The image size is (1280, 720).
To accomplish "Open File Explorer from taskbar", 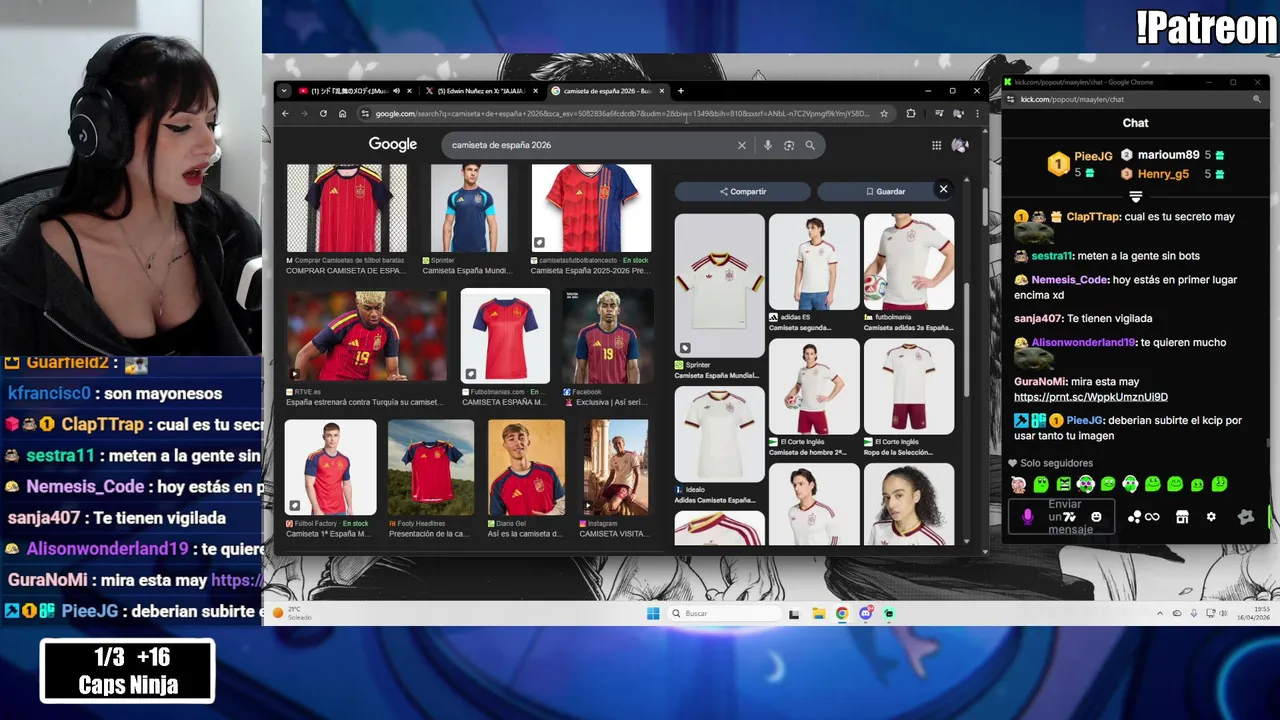I will click(818, 613).
